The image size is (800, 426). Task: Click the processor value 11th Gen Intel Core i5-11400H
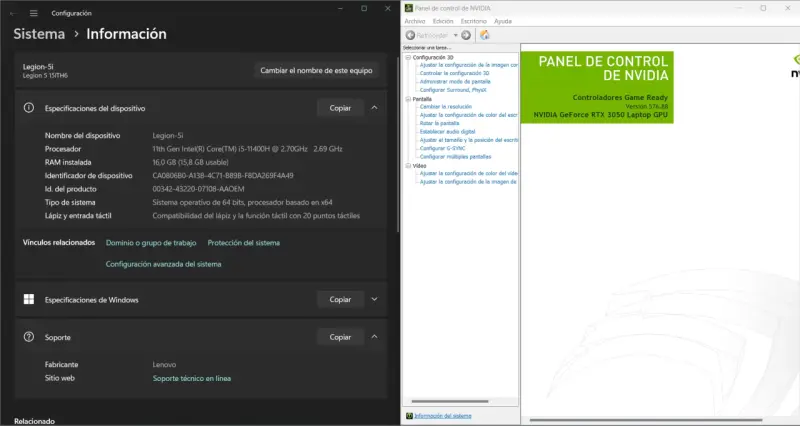coord(247,149)
